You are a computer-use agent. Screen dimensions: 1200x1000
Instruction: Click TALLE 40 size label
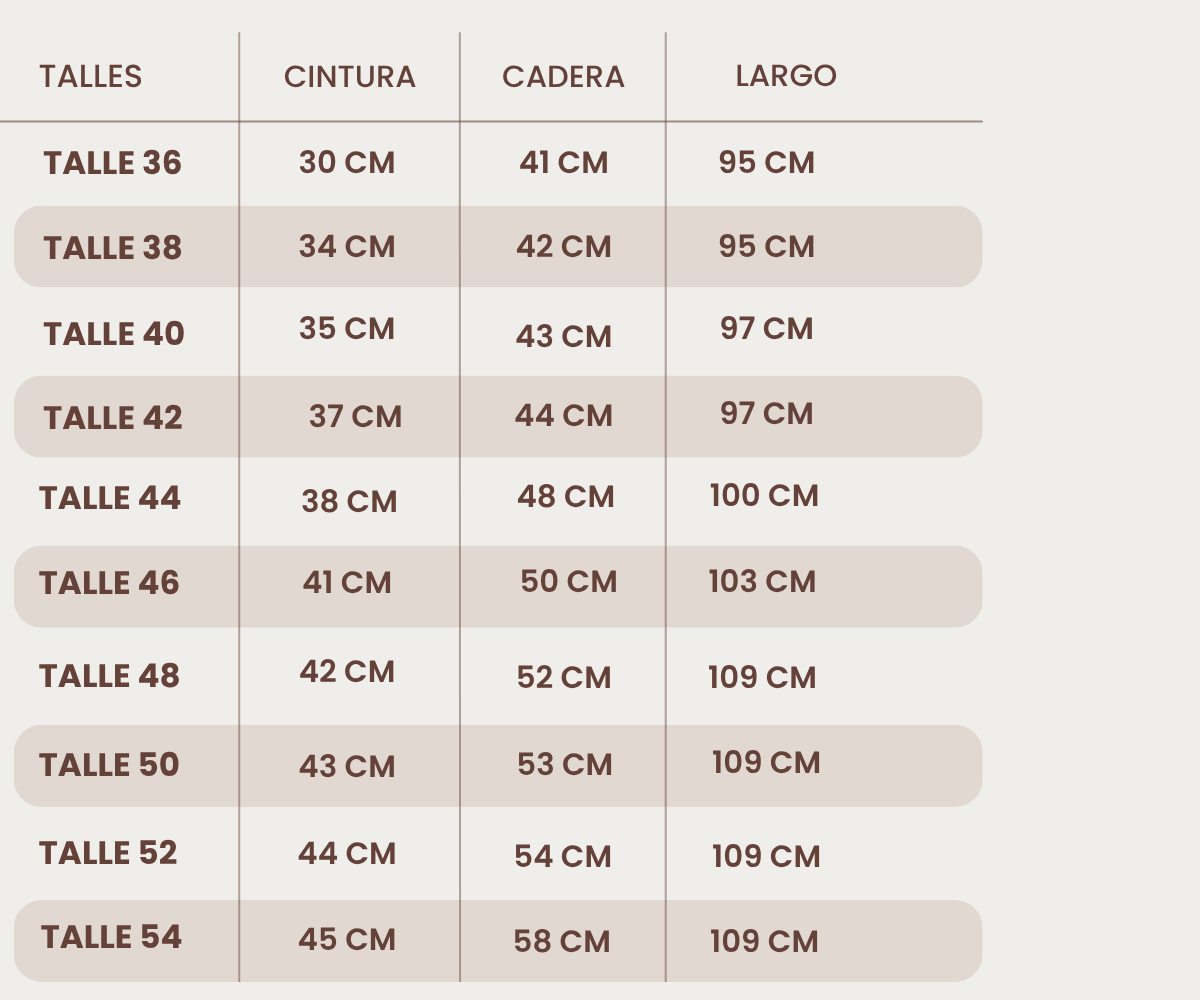(114, 334)
